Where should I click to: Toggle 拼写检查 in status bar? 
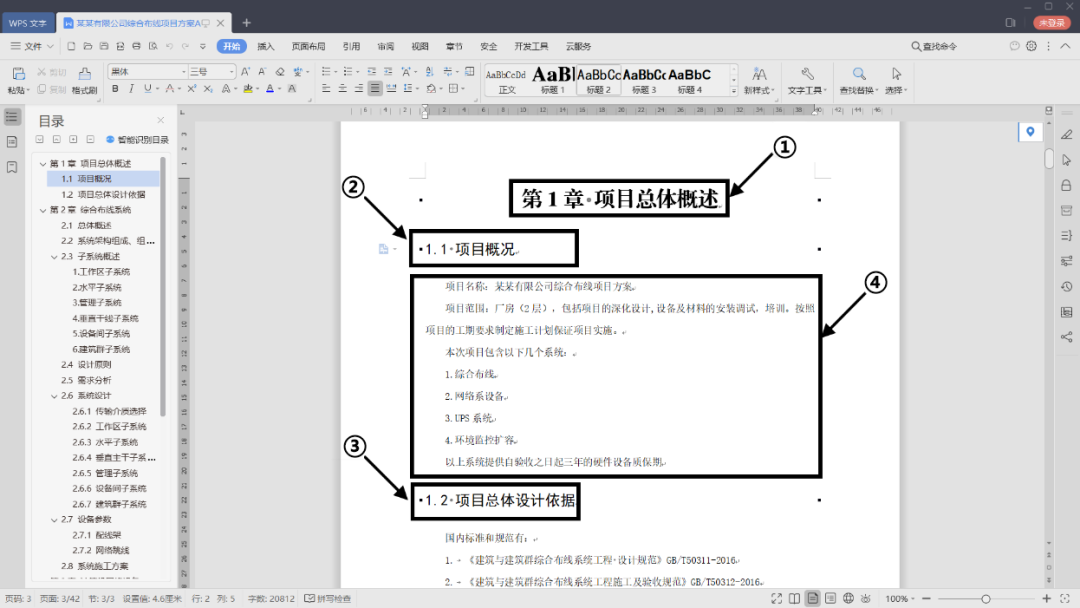[329, 598]
